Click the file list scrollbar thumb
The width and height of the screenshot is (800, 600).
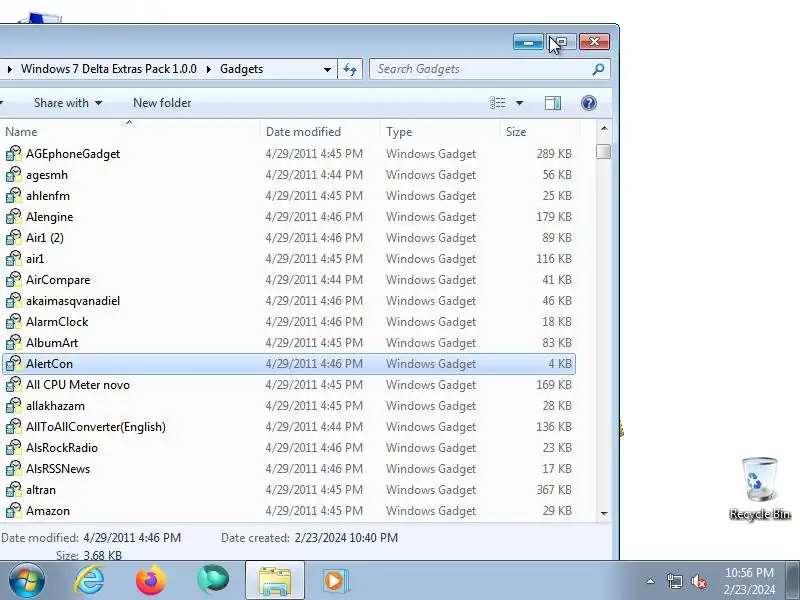(x=604, y=152)
